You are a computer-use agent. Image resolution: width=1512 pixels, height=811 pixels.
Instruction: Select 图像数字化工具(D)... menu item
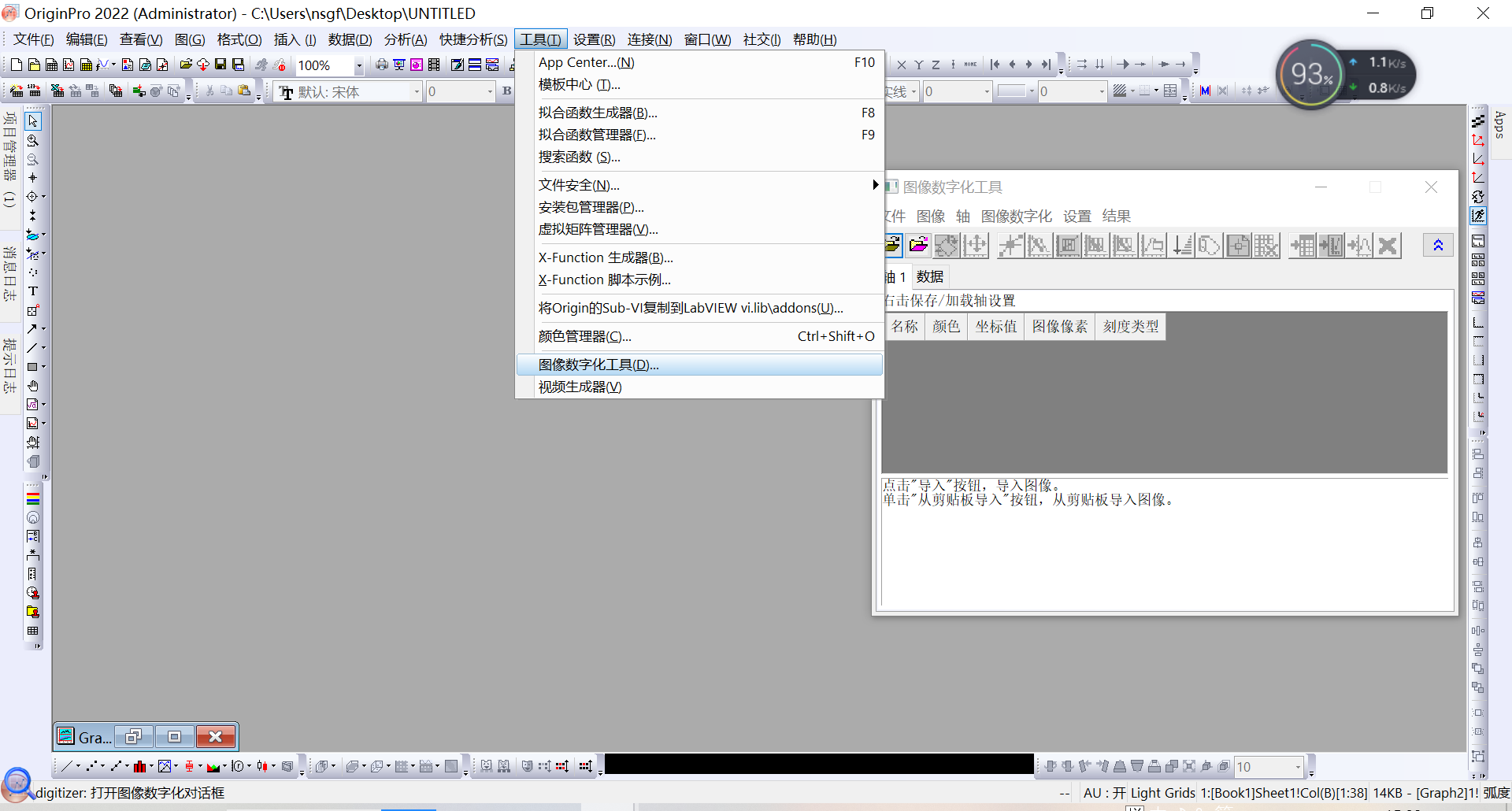click(699, 365)
